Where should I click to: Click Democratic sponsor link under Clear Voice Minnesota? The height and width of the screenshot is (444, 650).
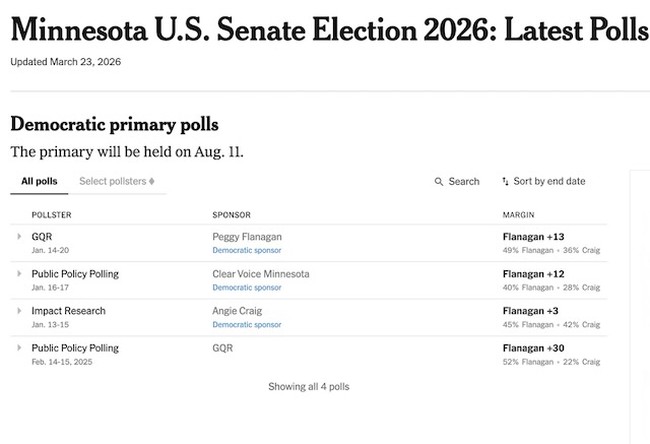247,287
